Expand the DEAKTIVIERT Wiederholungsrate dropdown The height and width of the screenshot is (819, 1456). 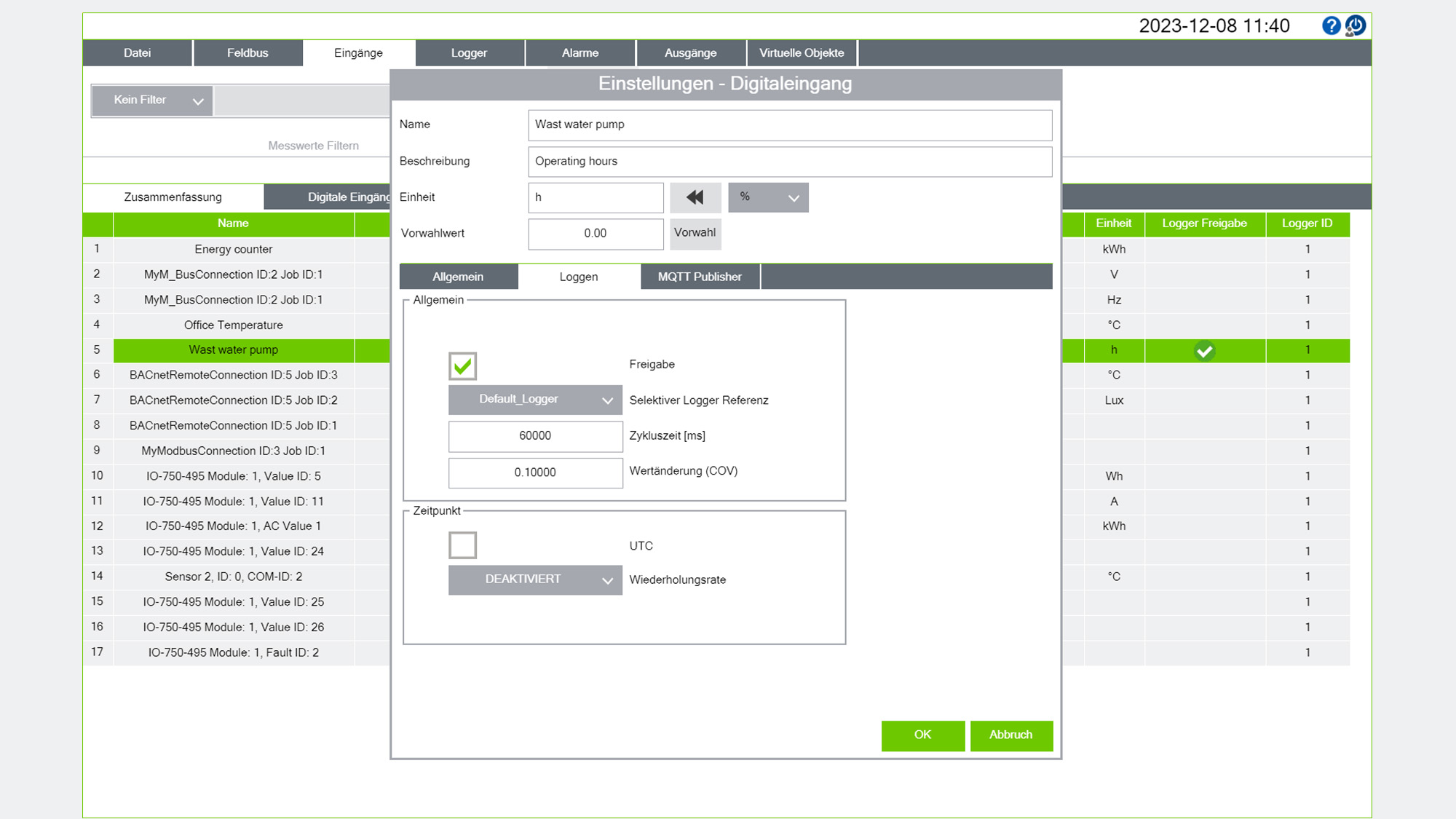535,580
